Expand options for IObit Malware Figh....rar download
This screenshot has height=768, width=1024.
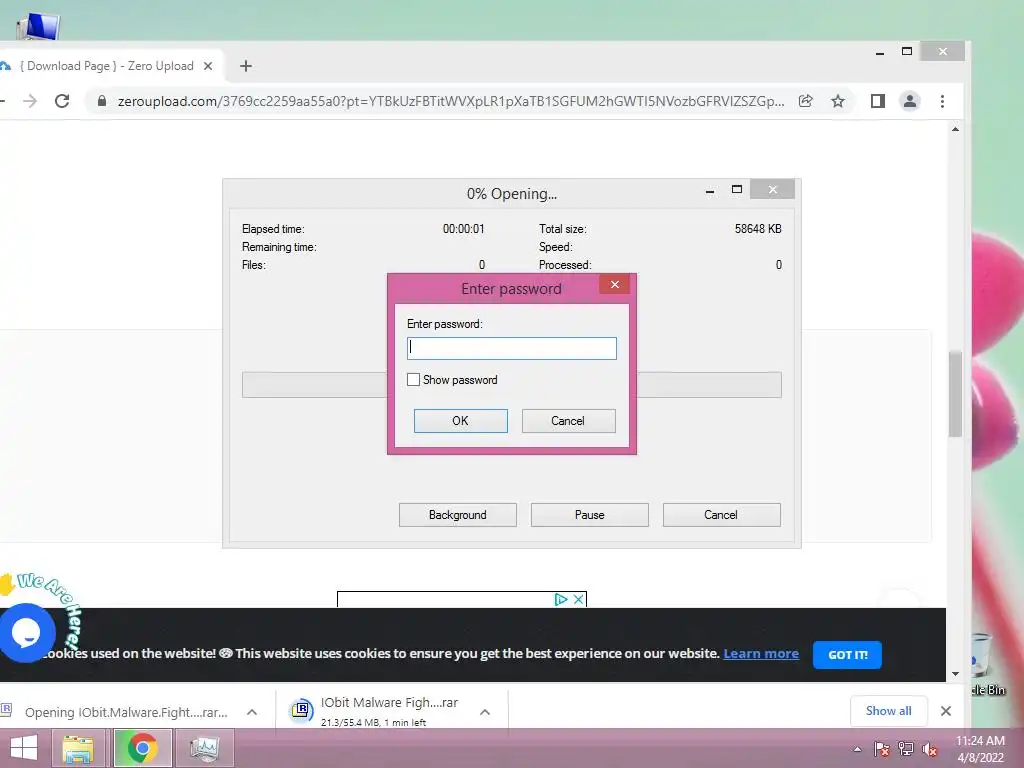485,712
